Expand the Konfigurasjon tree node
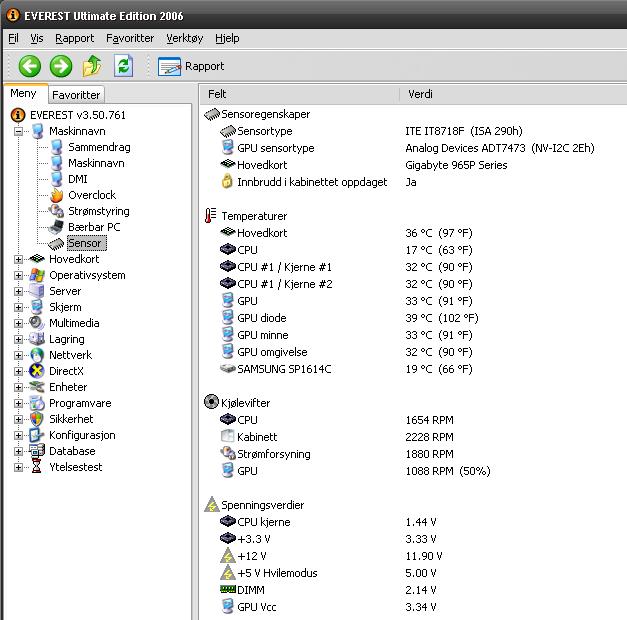 pos(18,435)
